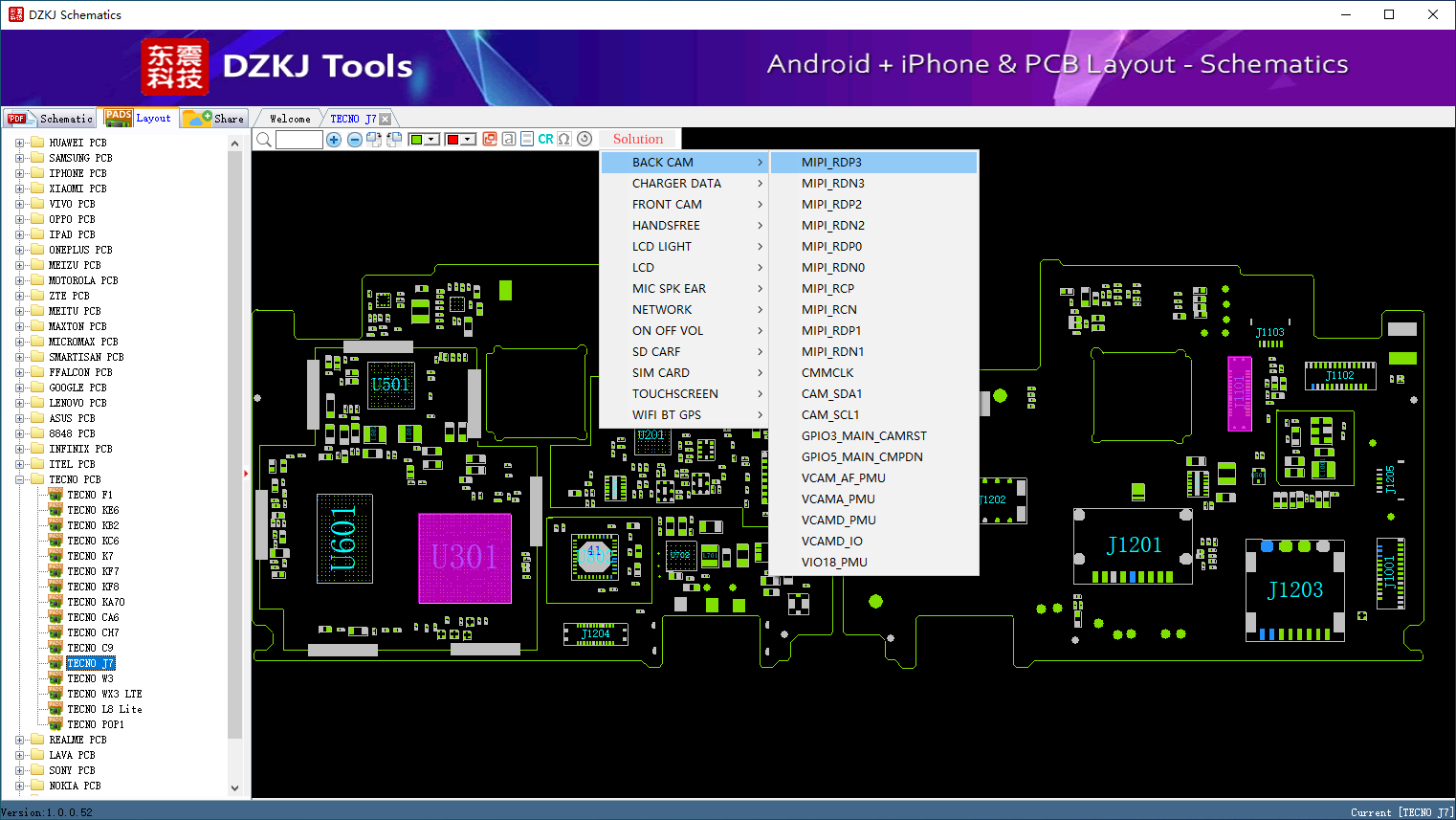
Task: Click the HUAWEI PCB folder icon
Action: pyautogui.click(x=37, y=143)
